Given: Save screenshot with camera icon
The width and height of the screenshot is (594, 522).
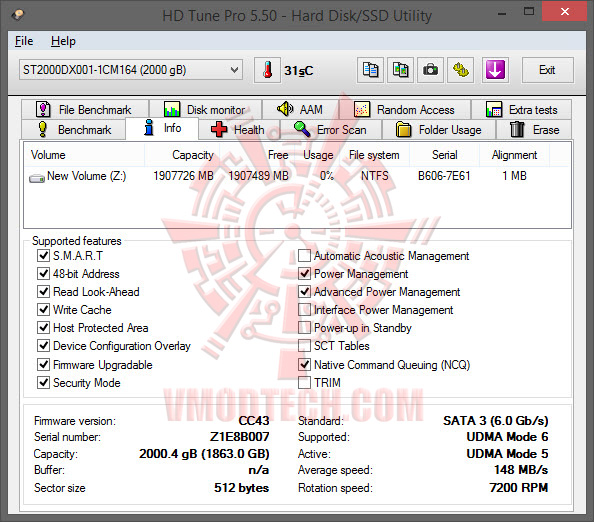Looking at the screenshot, I should click(430, 70).
